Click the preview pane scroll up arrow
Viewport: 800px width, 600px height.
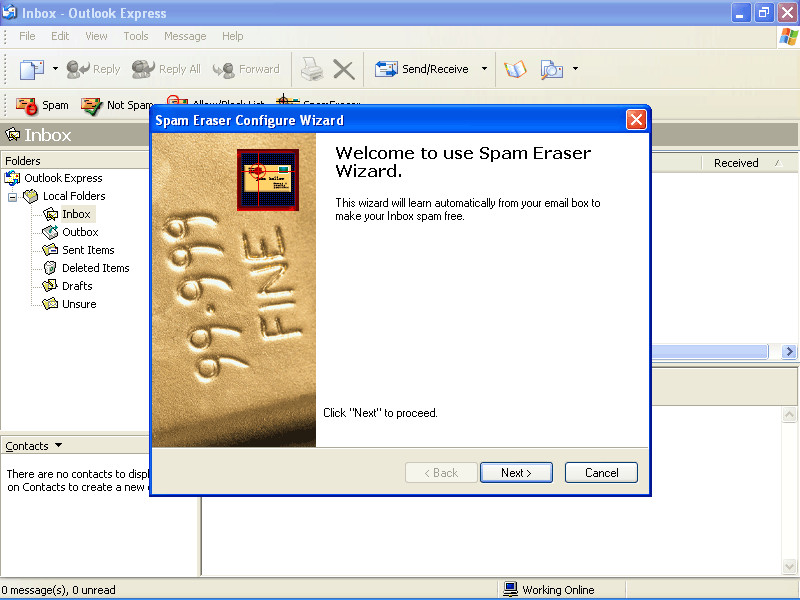789,415
